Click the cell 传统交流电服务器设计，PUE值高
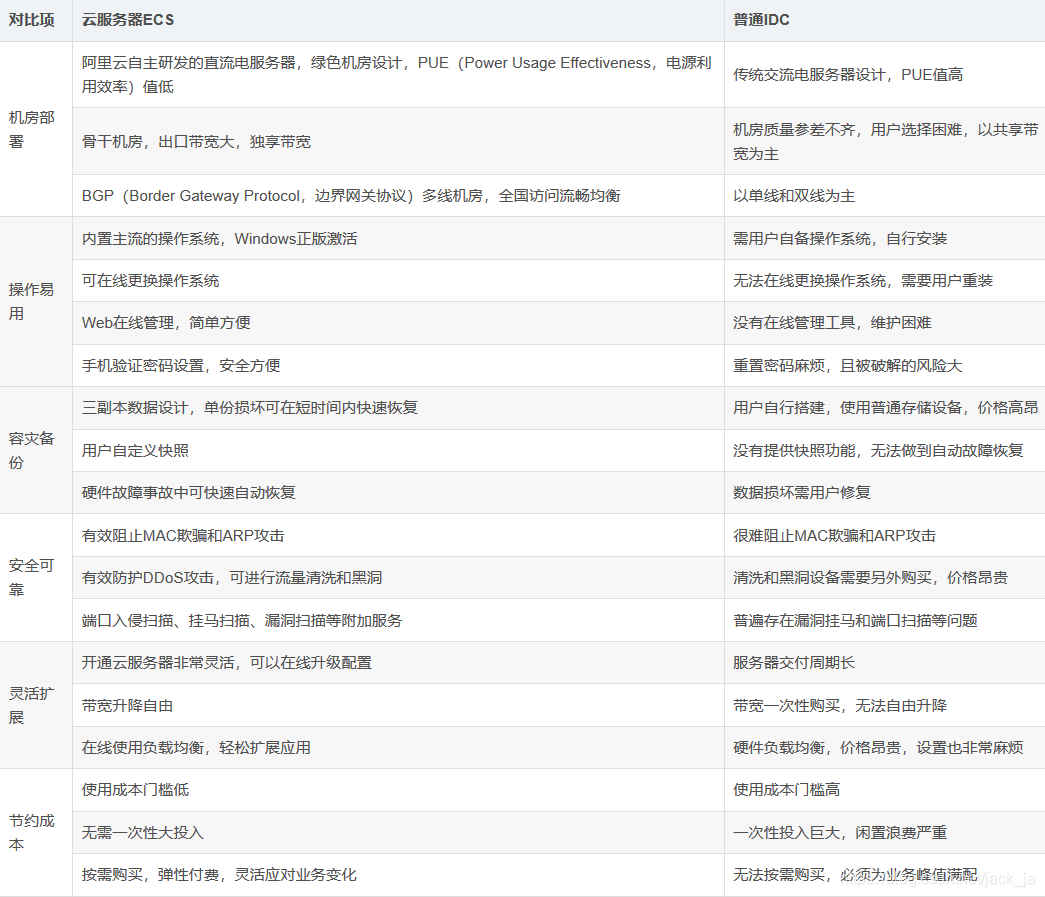Image resolution: width=1045 pixels, height=897 pixels. [x=885, y=75]
